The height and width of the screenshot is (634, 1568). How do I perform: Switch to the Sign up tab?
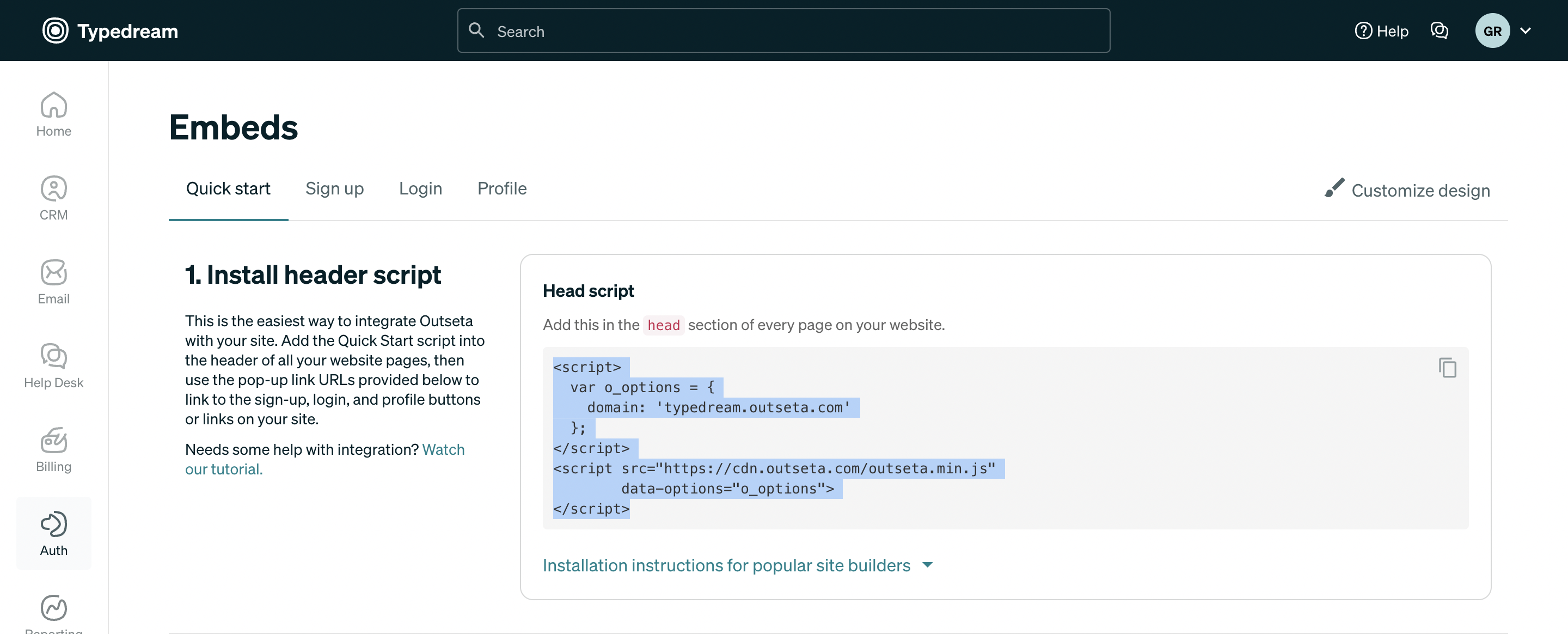(334, 189)
